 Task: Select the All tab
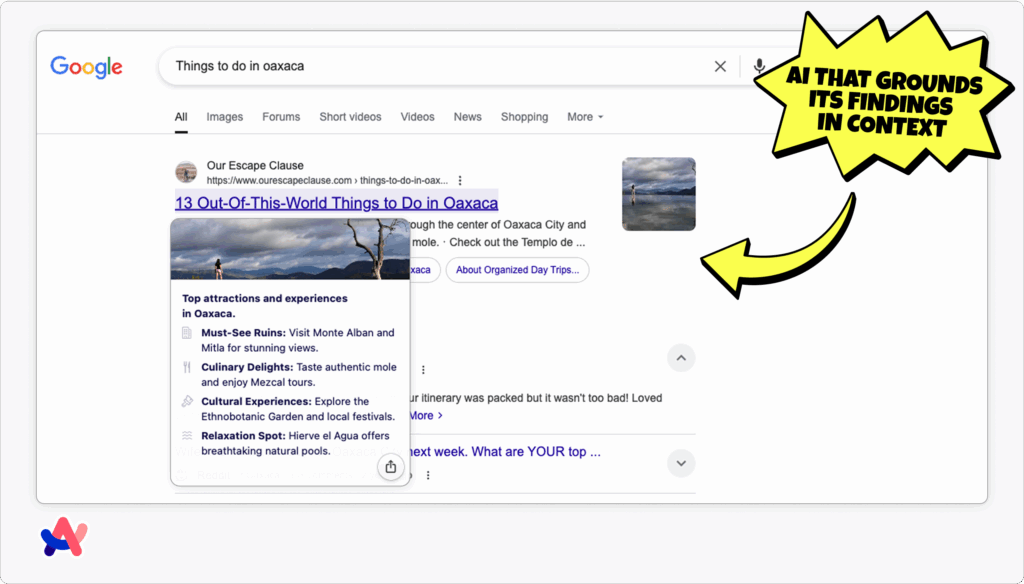(181, 117)
